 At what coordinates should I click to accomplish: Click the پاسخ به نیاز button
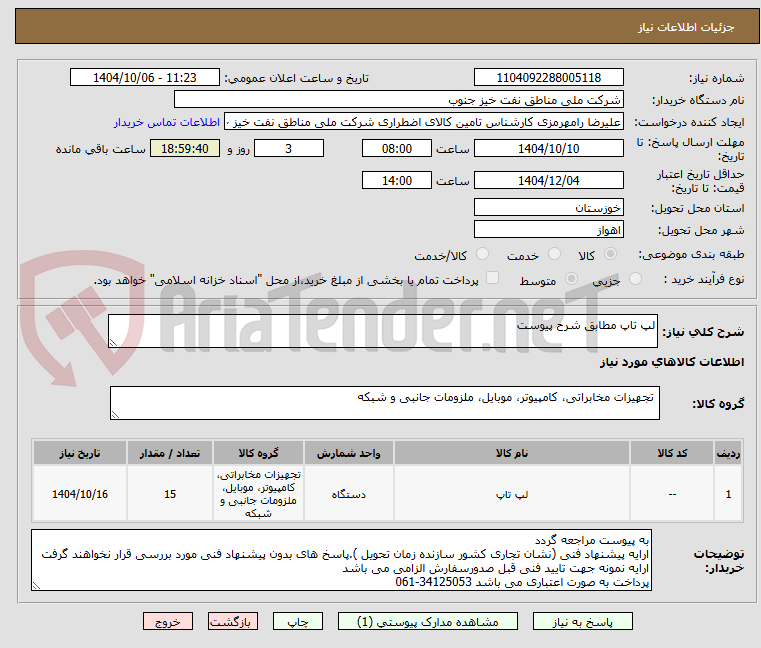click(x=582, y=621)
